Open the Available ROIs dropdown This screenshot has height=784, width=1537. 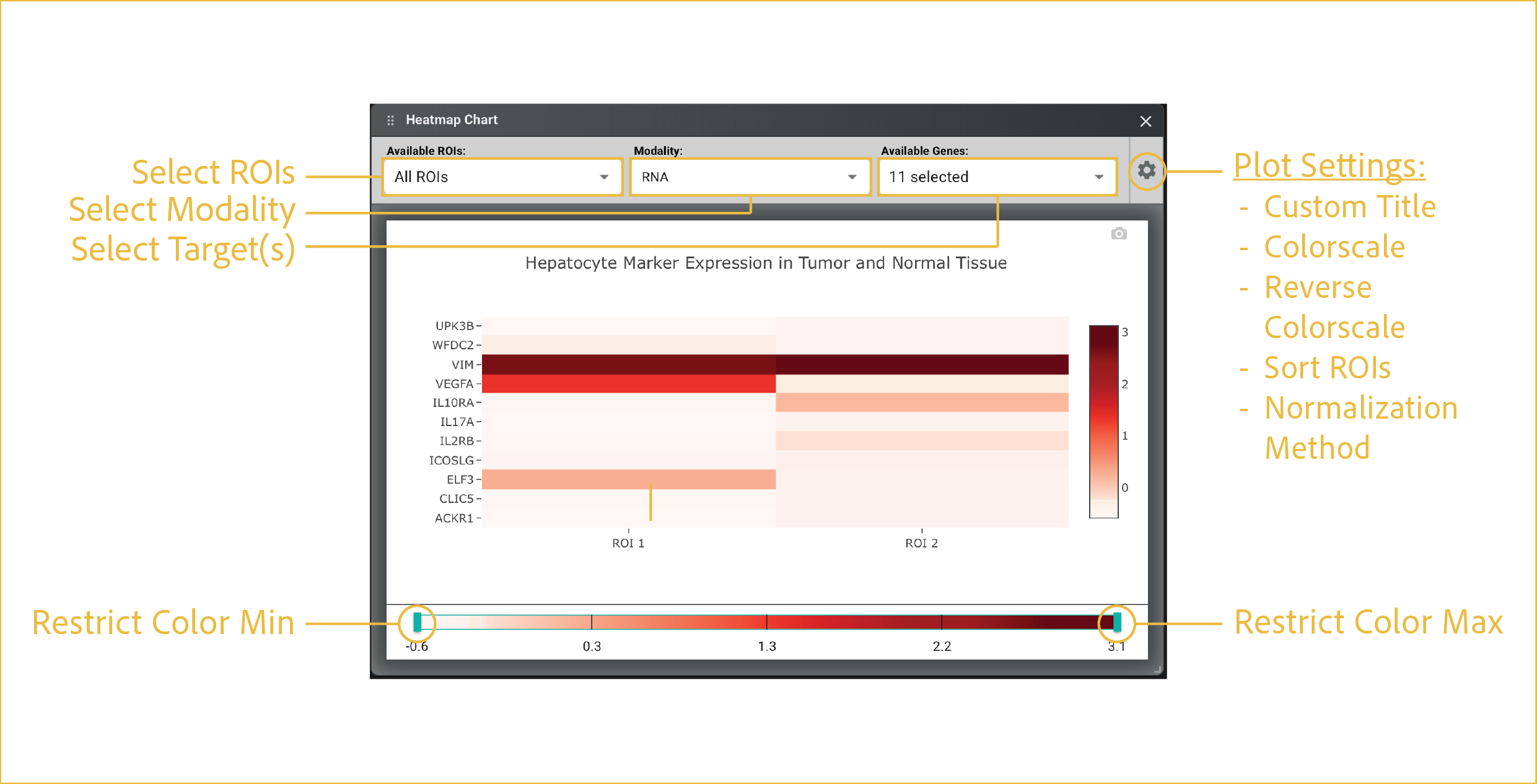[502, 177]
